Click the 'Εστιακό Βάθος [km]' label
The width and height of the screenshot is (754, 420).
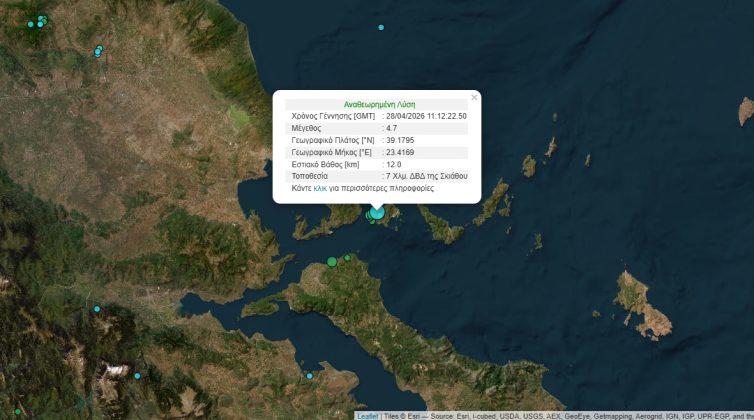(x=325, y=165)
